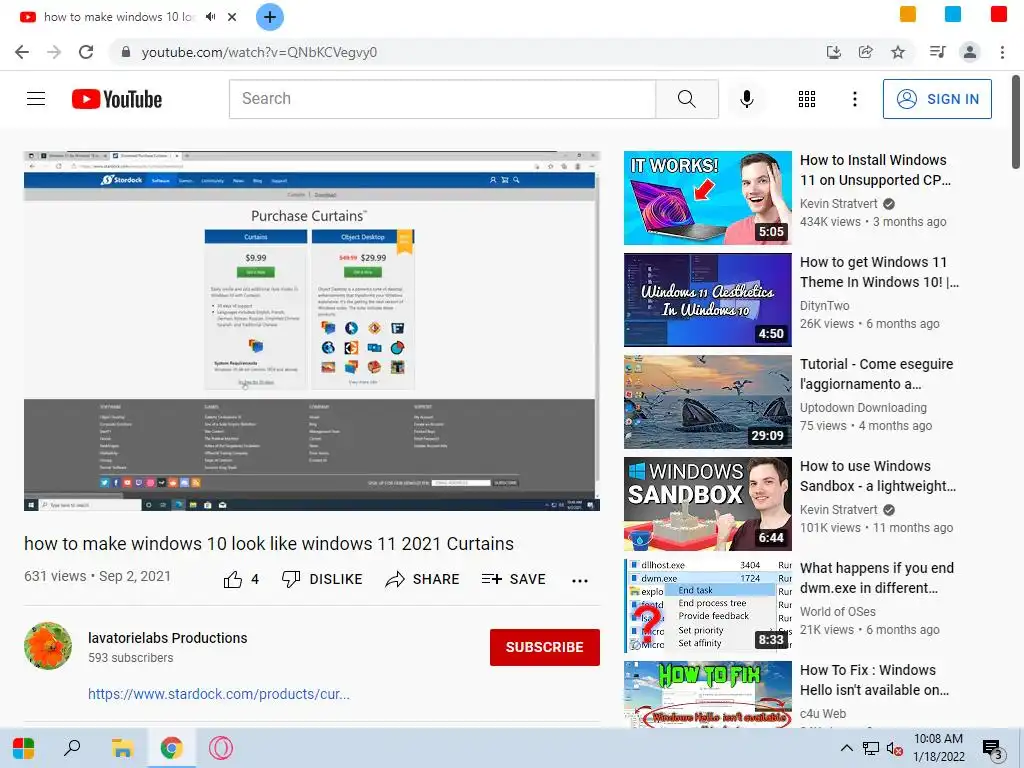Screen dimensions: 1024x768
Task: Search with your voice microphone icon
Action: click(x=746, y=99)
